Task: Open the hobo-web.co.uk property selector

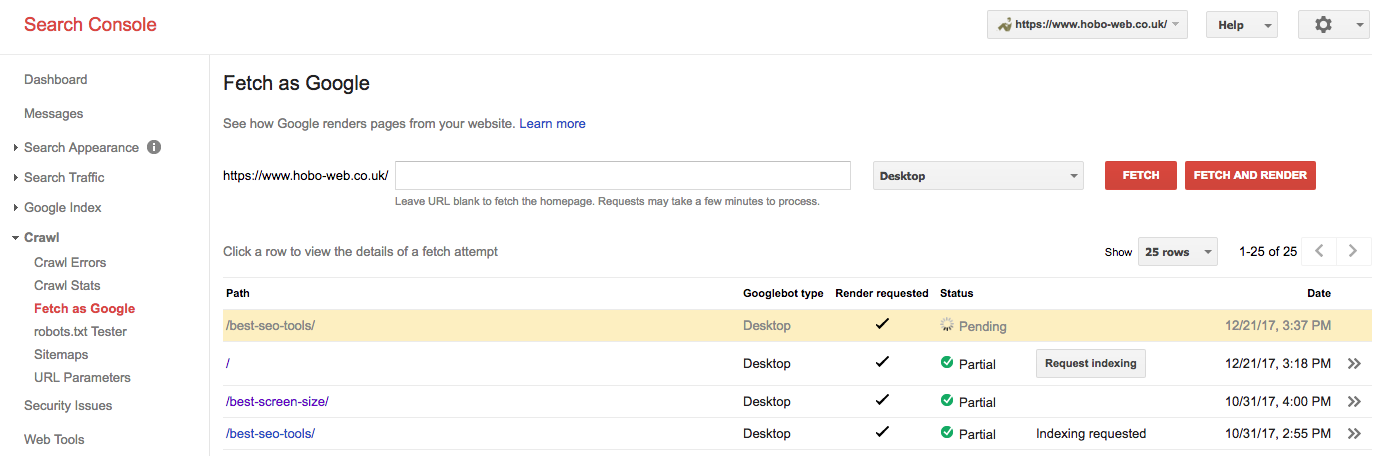Action: point(1087,25)
